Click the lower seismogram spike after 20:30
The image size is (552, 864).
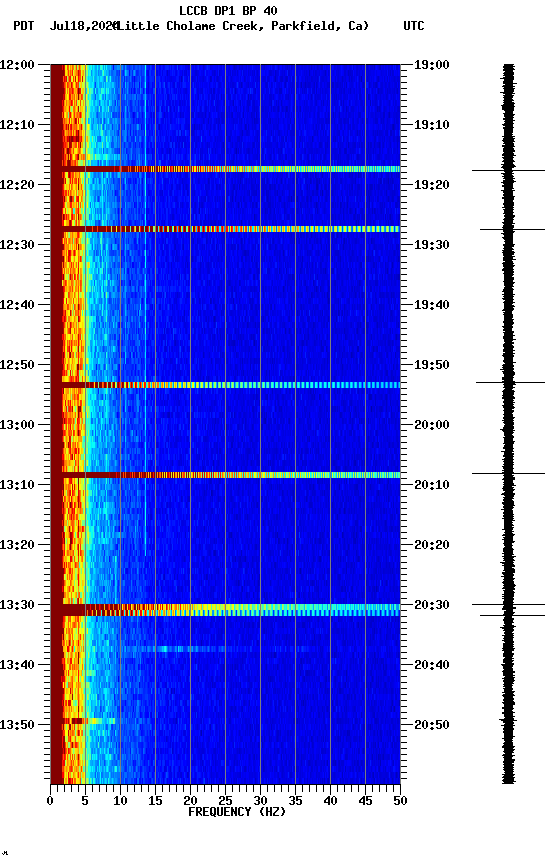click(512, 615)
